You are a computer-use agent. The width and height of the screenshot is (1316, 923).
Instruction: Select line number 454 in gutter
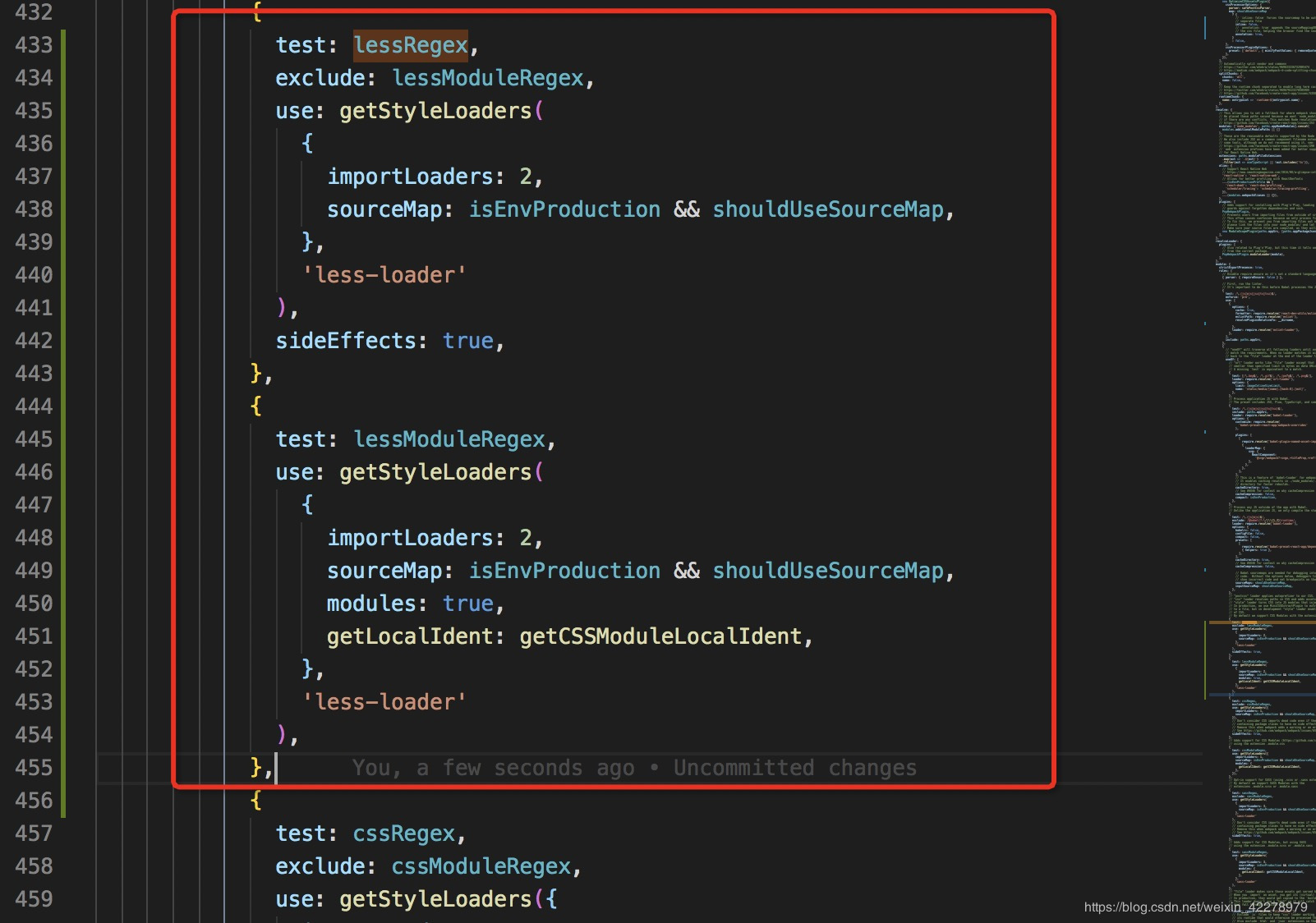34,735
